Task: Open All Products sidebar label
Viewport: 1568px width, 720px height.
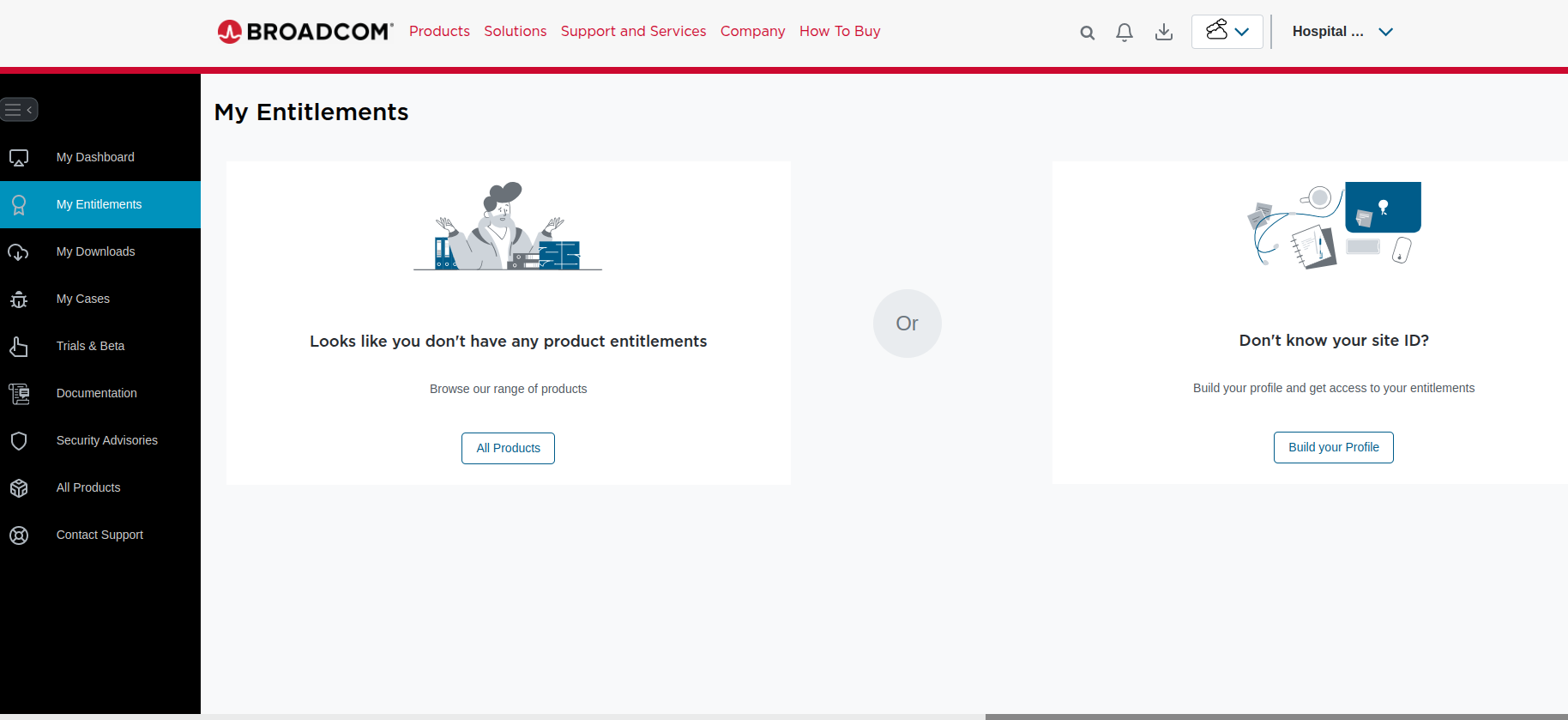Action: coord(88,487)
